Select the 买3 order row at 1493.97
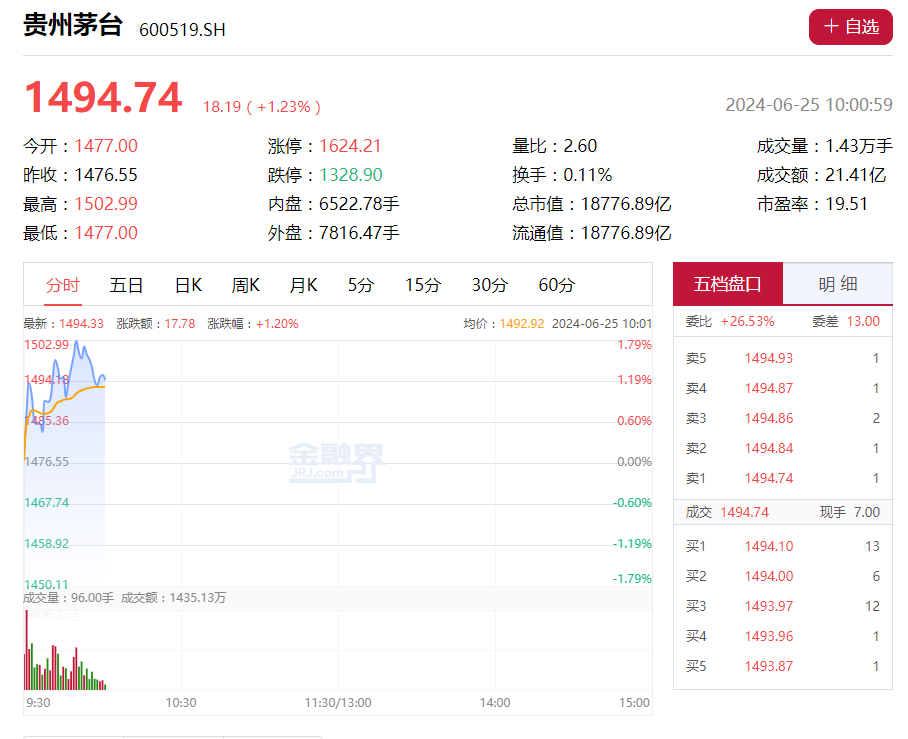The image size is (908, 739). click(783, 607)
